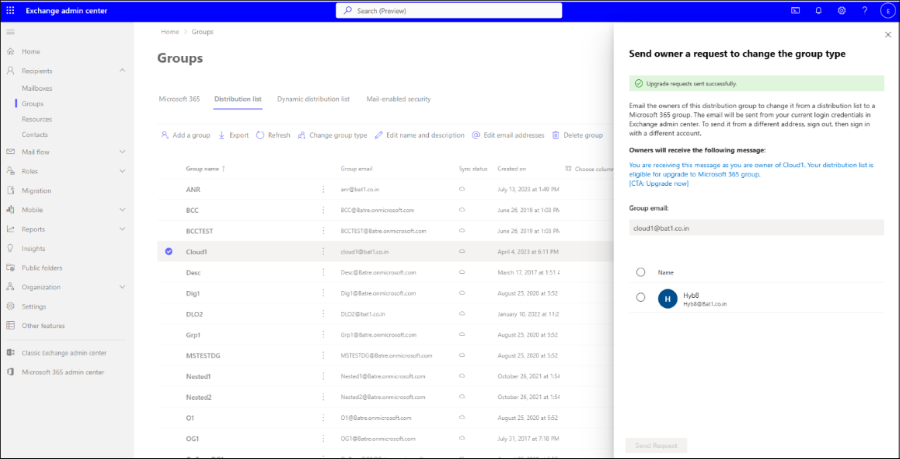
Task: Click the Migration icon in sidebar
Action: 10,190
